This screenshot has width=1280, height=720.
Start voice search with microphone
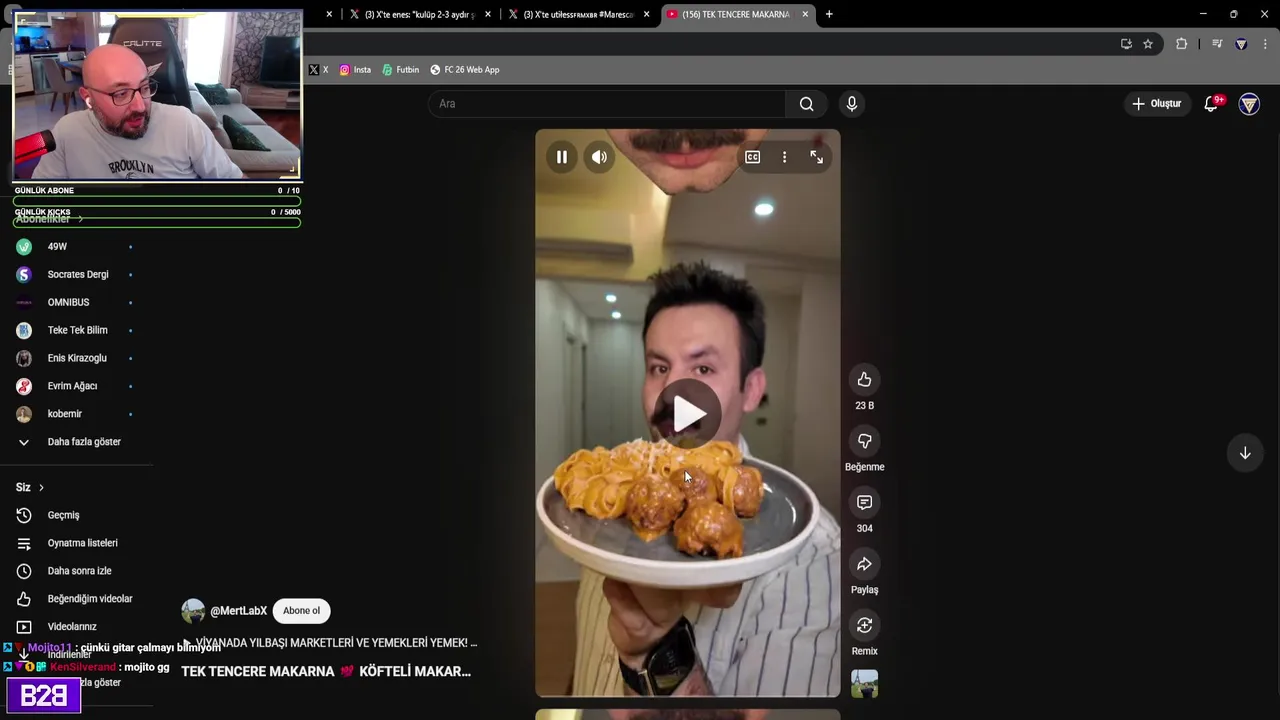(851, 104)
